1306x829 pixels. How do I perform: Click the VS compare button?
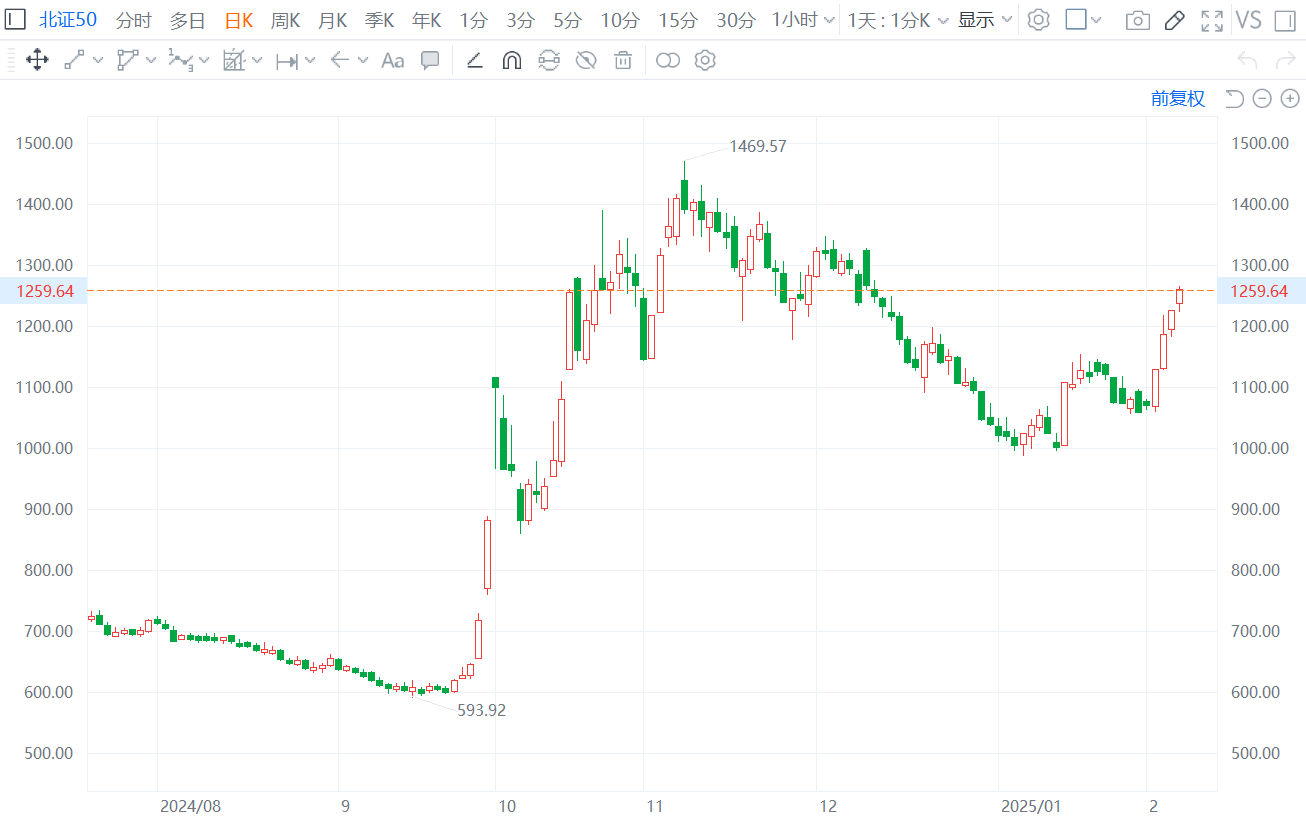click(1248, 20)
